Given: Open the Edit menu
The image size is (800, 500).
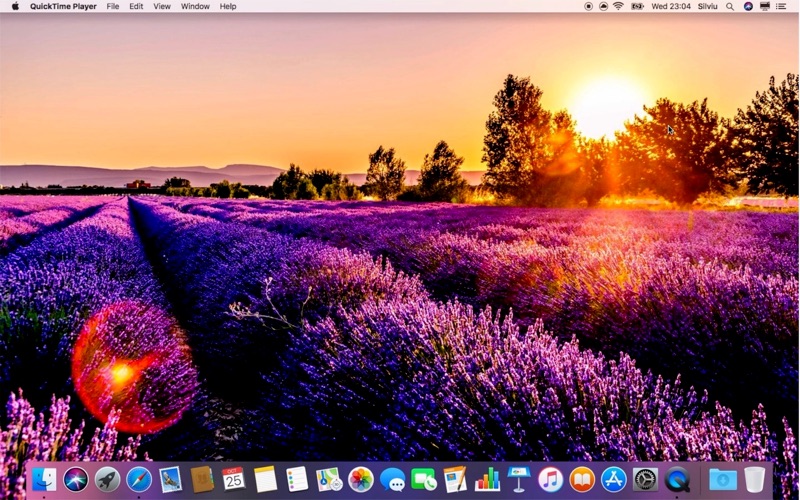Looking at the screenshot, I should pyautogui.click(x=136, y=6).
